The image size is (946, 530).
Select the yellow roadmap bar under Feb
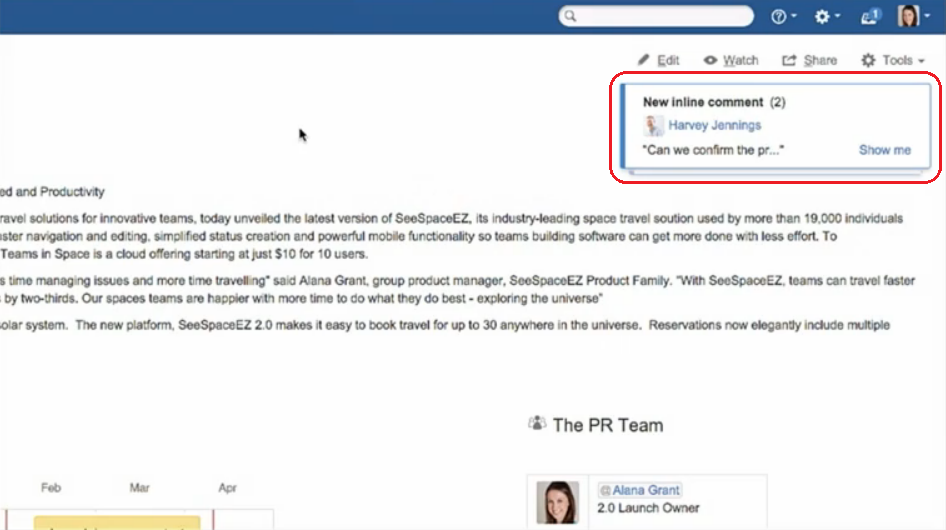coord(117,523)
